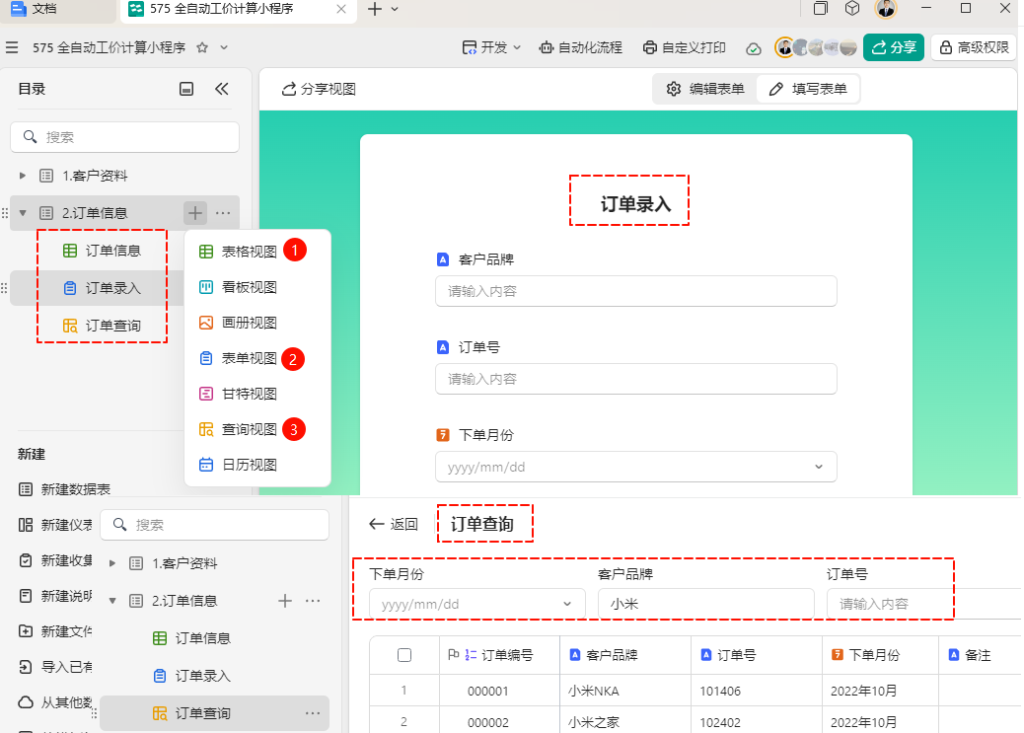Click the 客户品牌 input in the 订单录入 form

(636, 291)
